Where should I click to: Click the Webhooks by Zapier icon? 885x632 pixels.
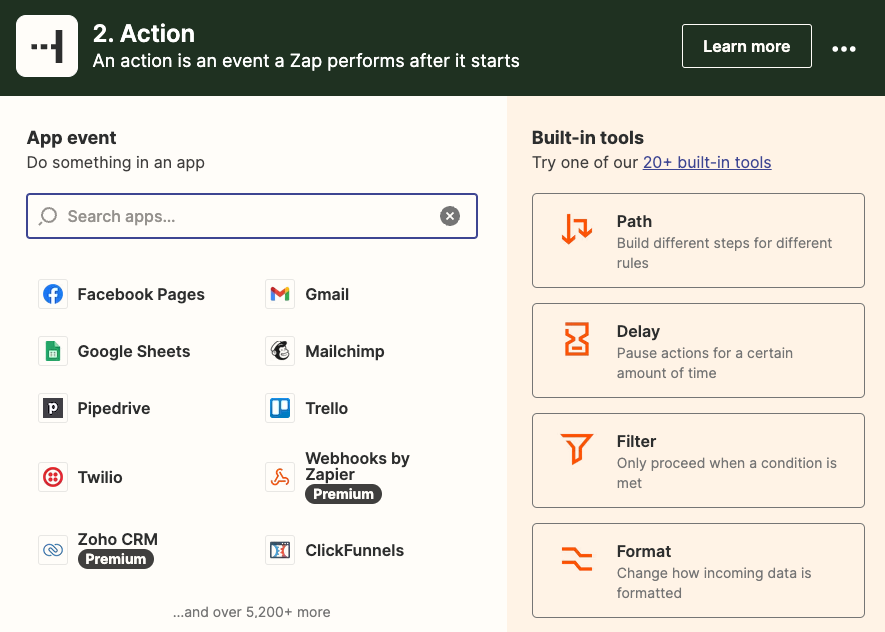280,477
